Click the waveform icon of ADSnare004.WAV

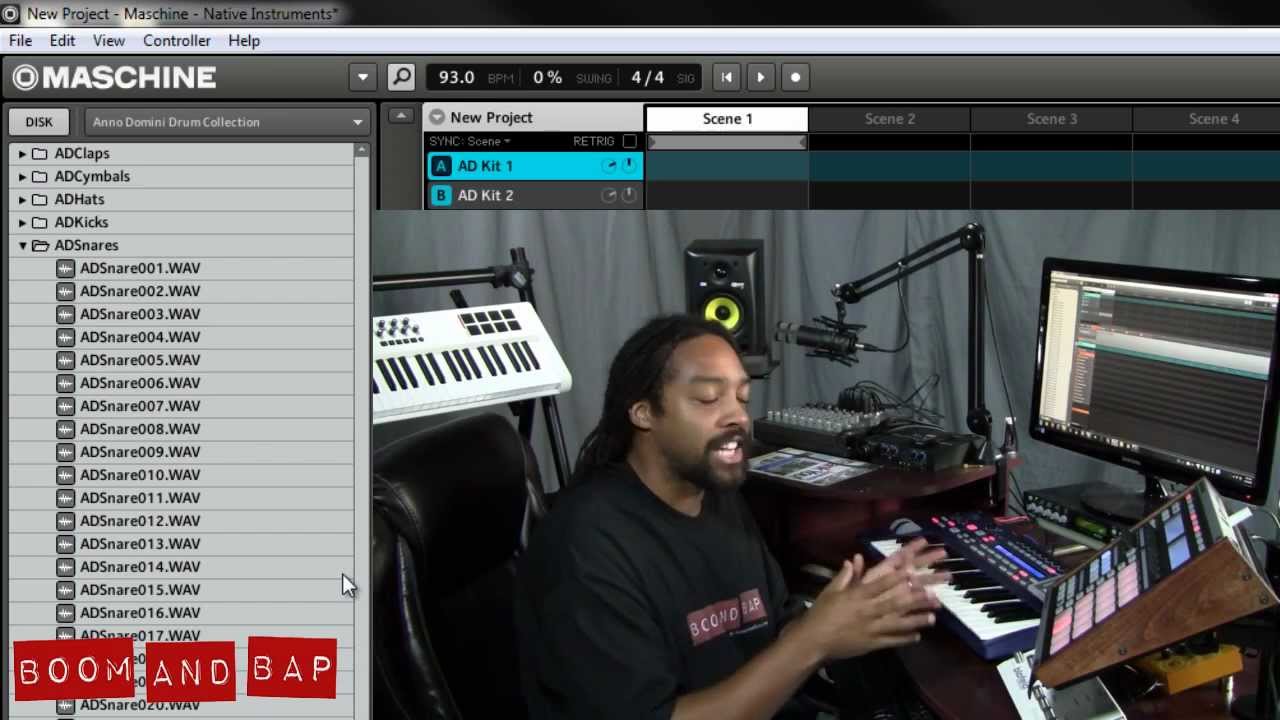[66, 337]
